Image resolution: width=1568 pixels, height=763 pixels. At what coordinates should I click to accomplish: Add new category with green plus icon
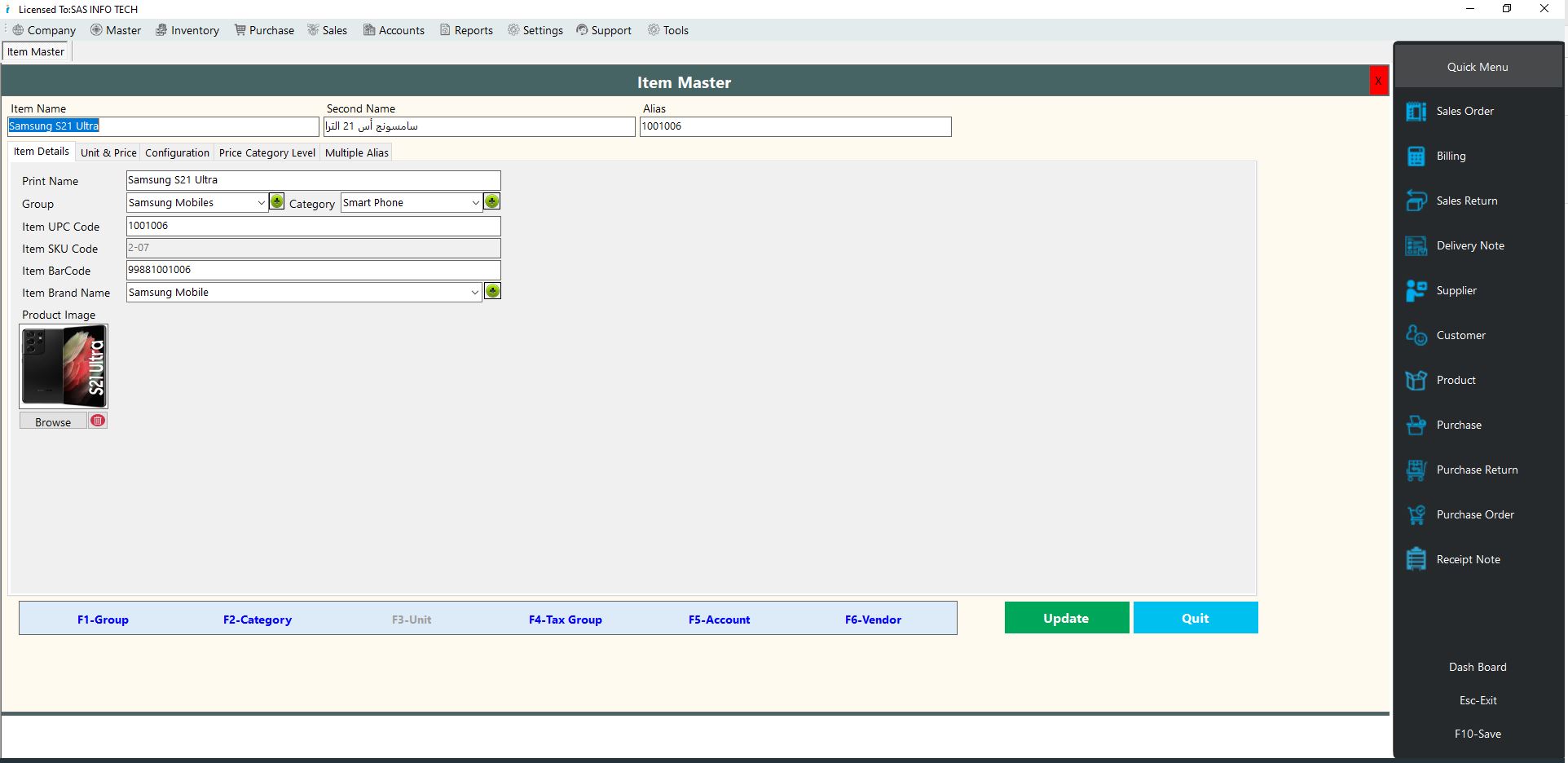491,201
